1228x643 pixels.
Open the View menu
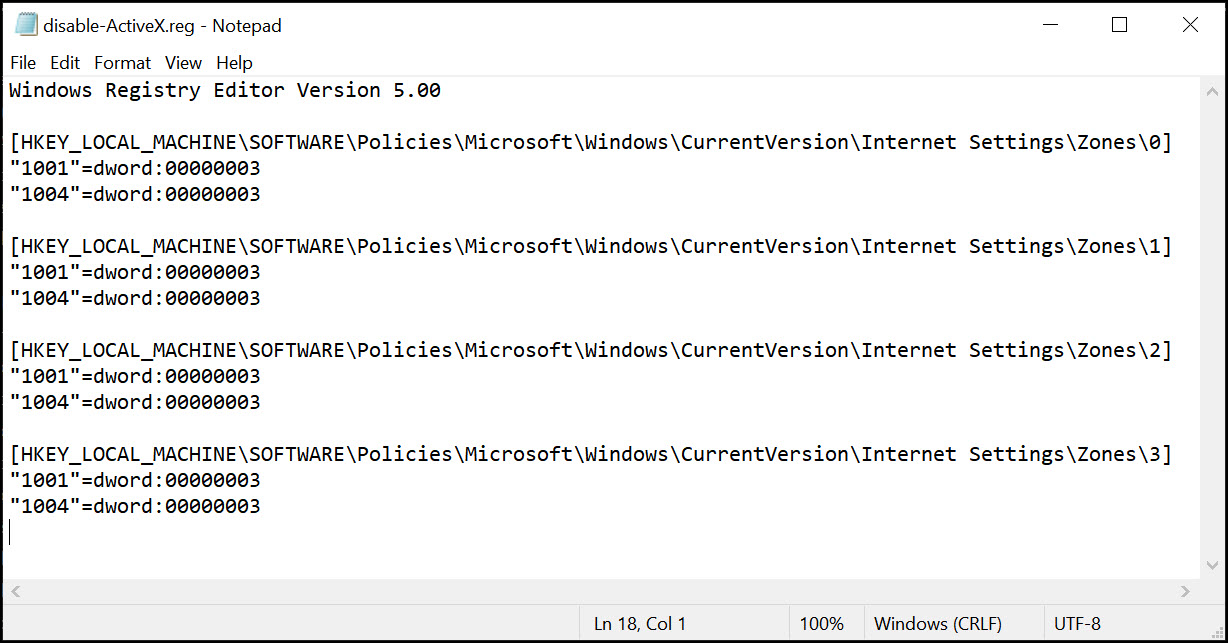click(183, 62)
